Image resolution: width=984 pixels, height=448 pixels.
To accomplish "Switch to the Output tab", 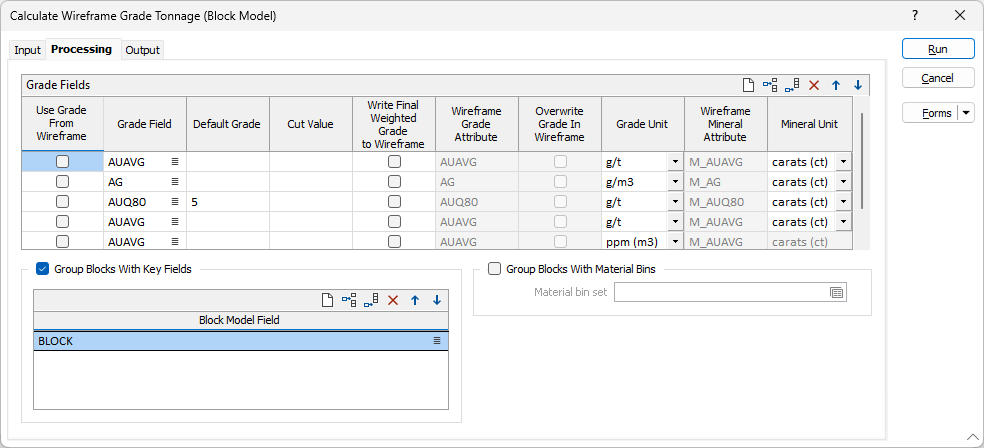I will click(142, 50).
